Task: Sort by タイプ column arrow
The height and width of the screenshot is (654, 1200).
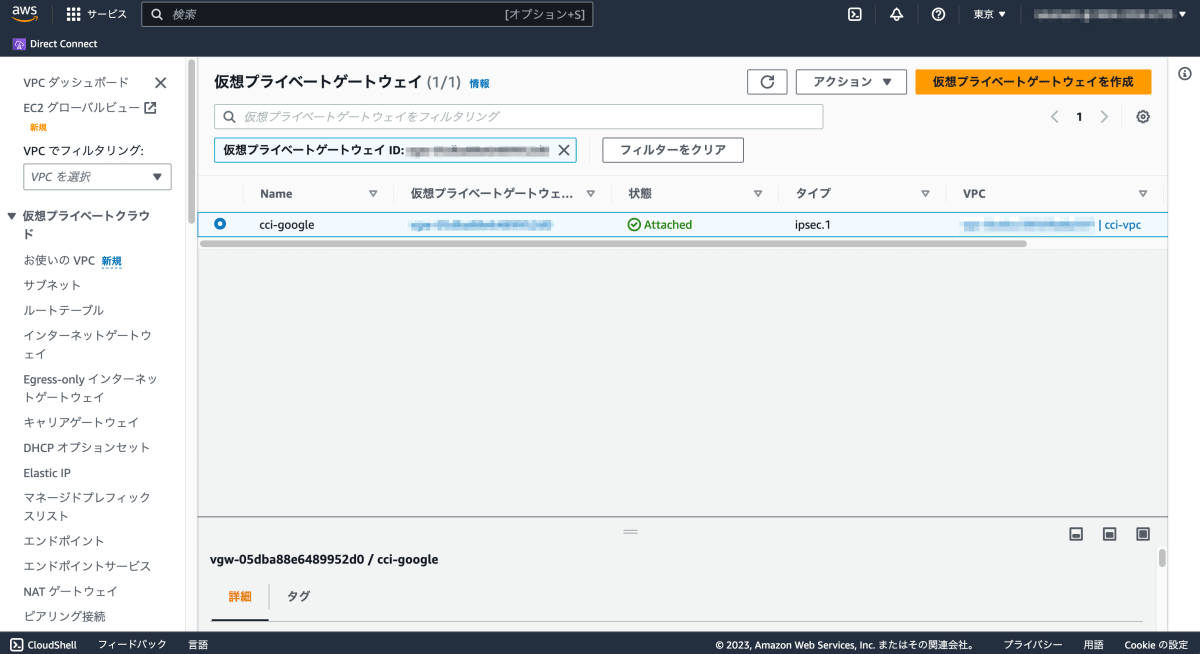Action: [x=926, y=194]
